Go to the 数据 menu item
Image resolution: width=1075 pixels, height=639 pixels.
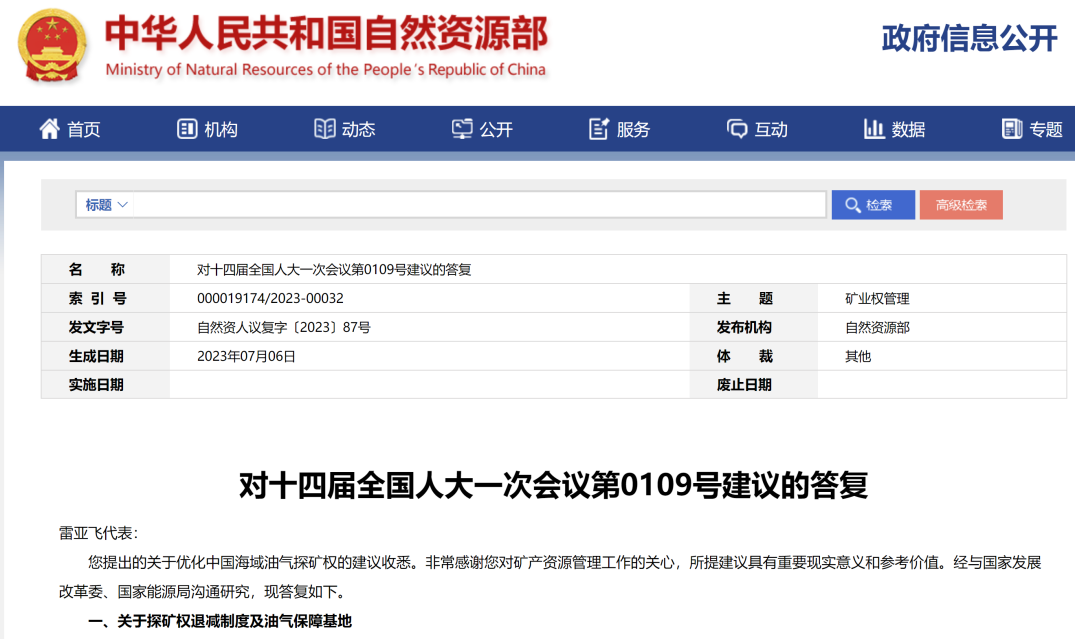point(908,130)
